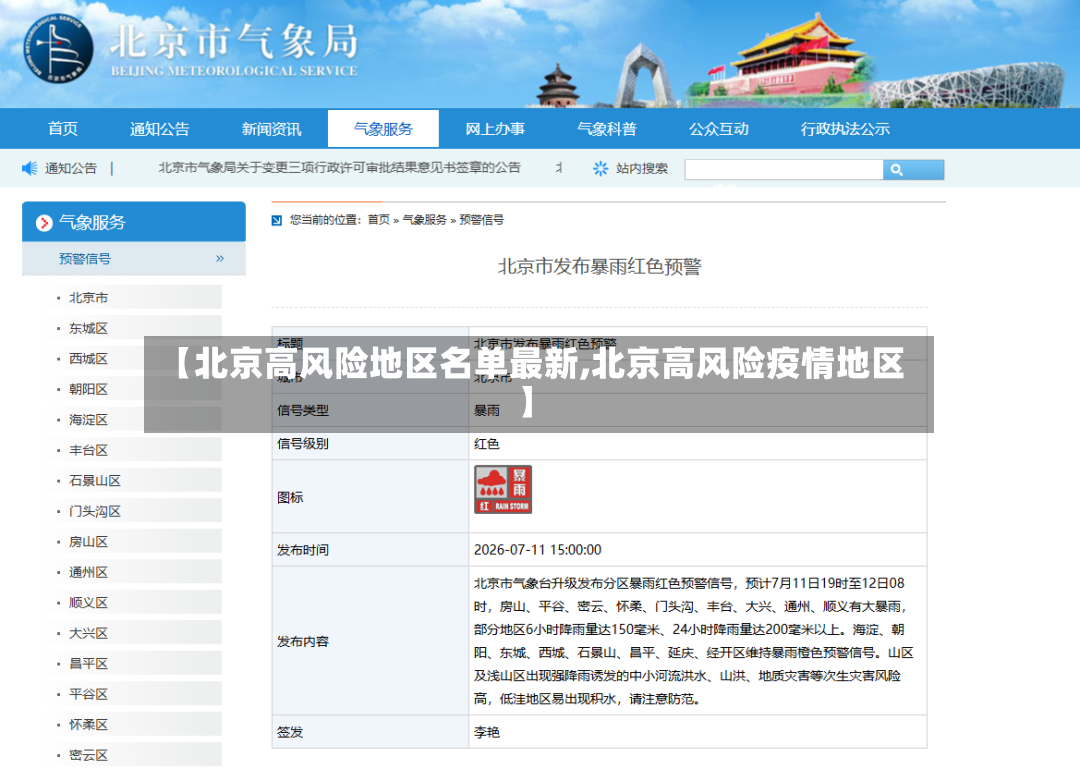The width and height of the screenshot is (1080, 769).
Task: Select 顺义区 in the district list
Action: [x=88, y=602]
